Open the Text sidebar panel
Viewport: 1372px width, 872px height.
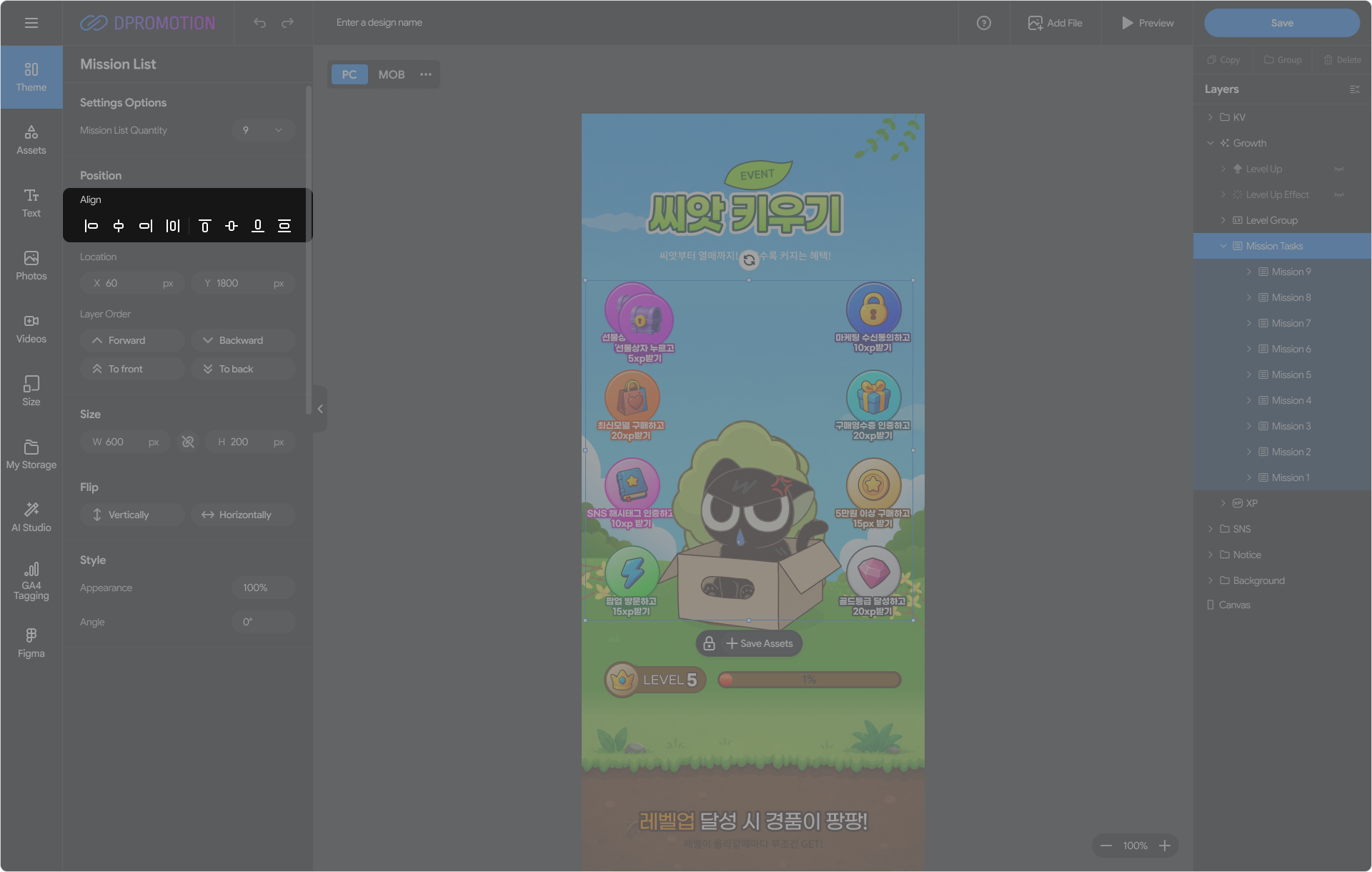pos(31,203)
